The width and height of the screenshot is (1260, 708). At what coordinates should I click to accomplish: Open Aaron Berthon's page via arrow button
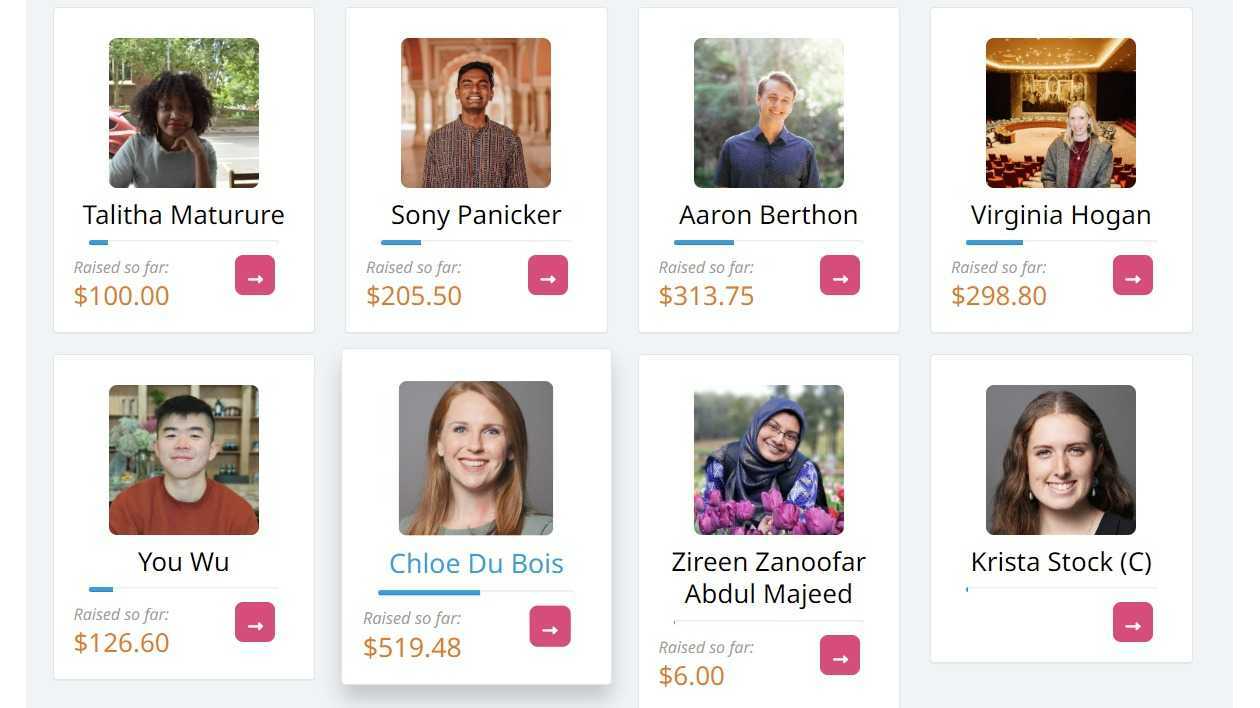click(x=840, y=276)
